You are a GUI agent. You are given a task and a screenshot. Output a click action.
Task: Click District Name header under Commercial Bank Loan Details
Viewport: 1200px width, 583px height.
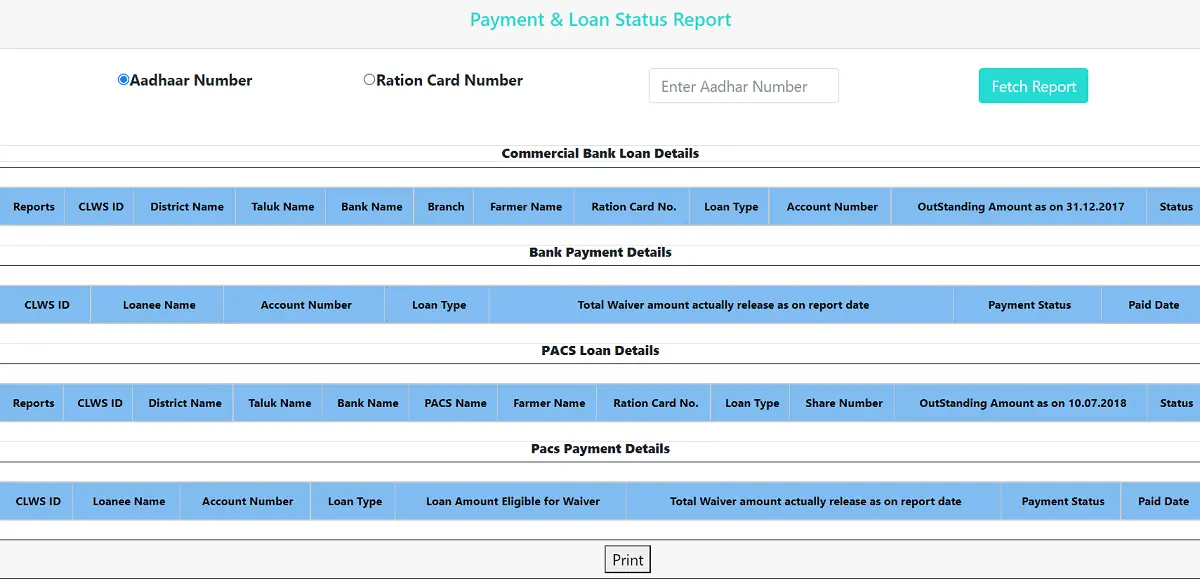tap(186, 207)
